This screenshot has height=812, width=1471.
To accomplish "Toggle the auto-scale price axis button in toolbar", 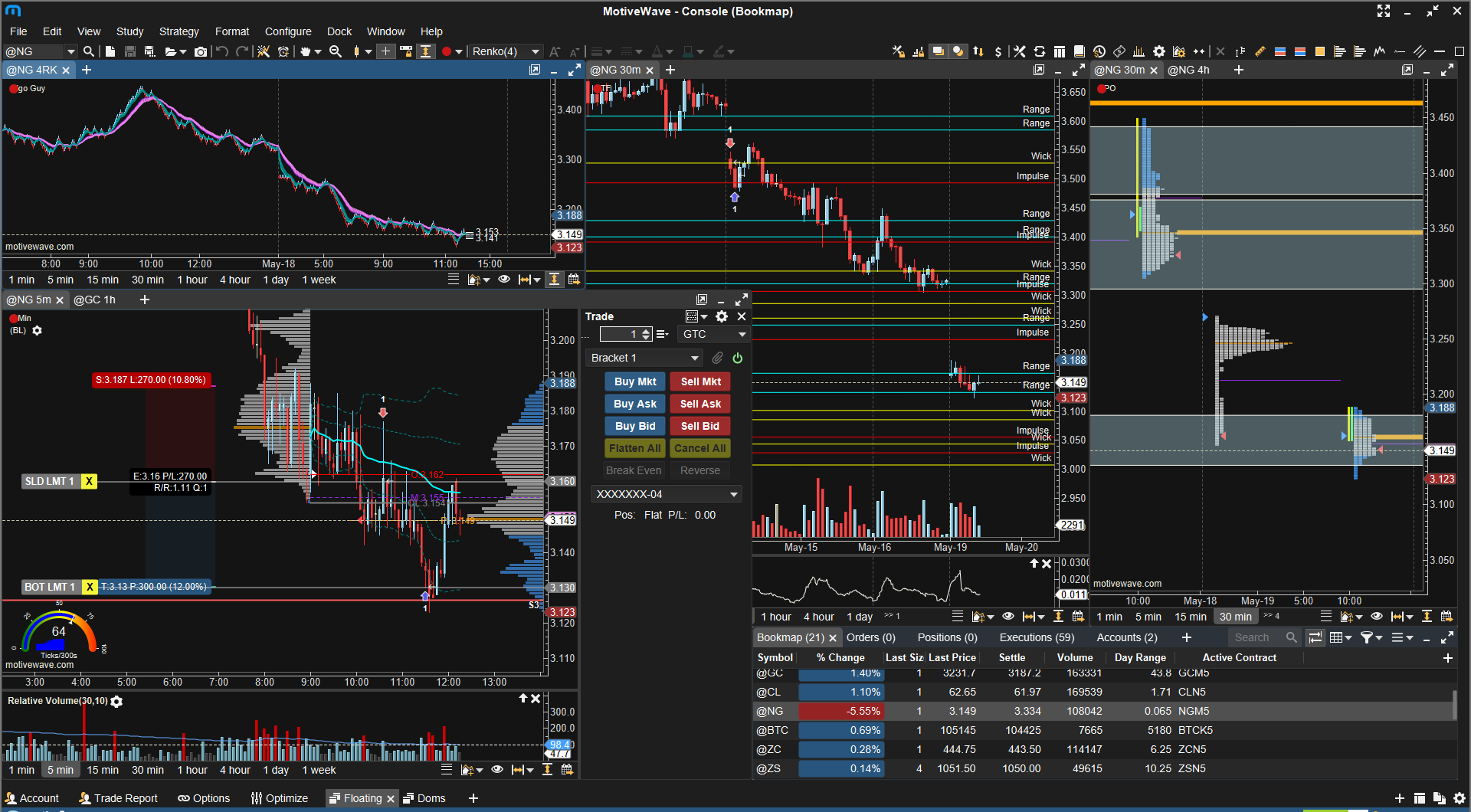I will click(426, 51).
